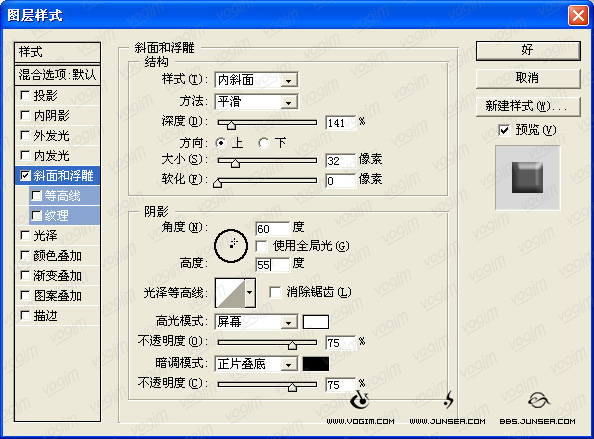This screenshot has height=439, width=594.
Task: Select the 下 direction radio button
Action: pos(263,143)
